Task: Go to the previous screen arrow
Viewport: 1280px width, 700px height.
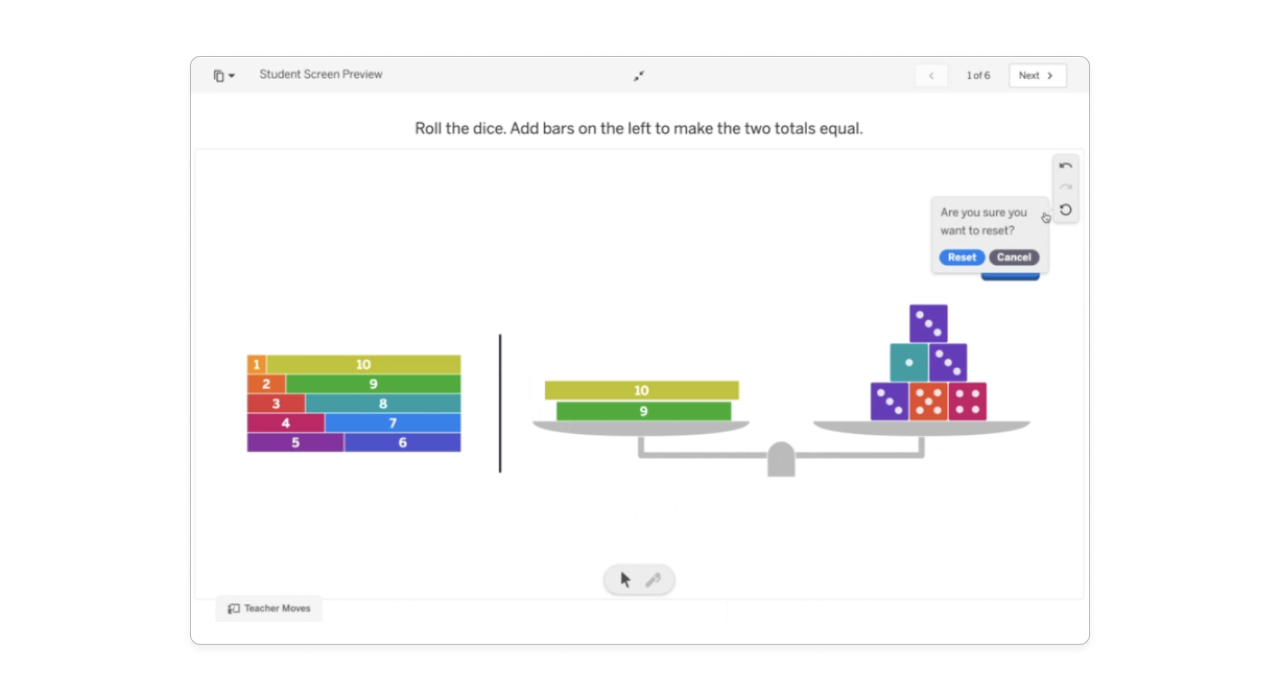Action: click(931, 76)
